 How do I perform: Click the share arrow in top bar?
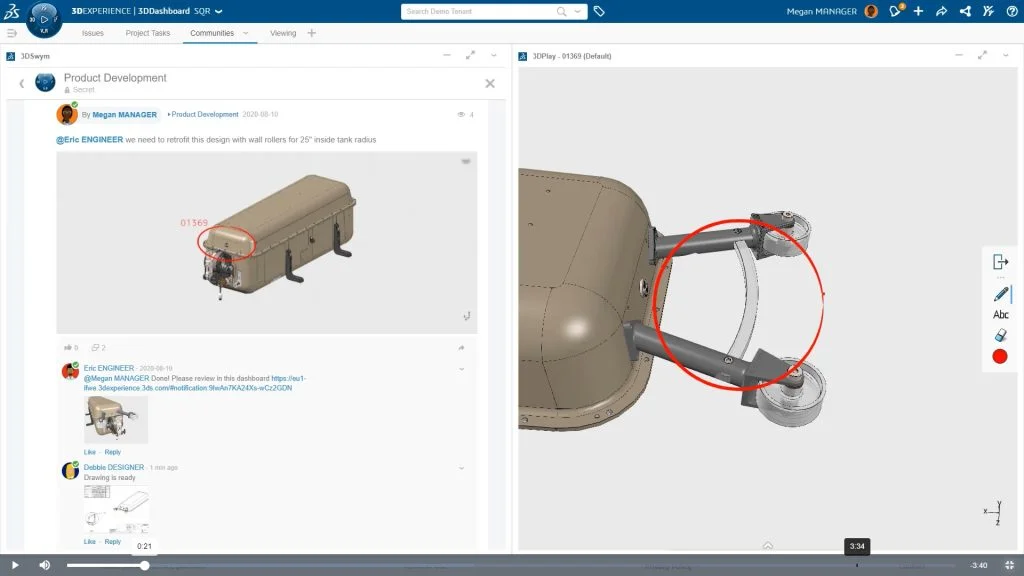click(941, 11)
